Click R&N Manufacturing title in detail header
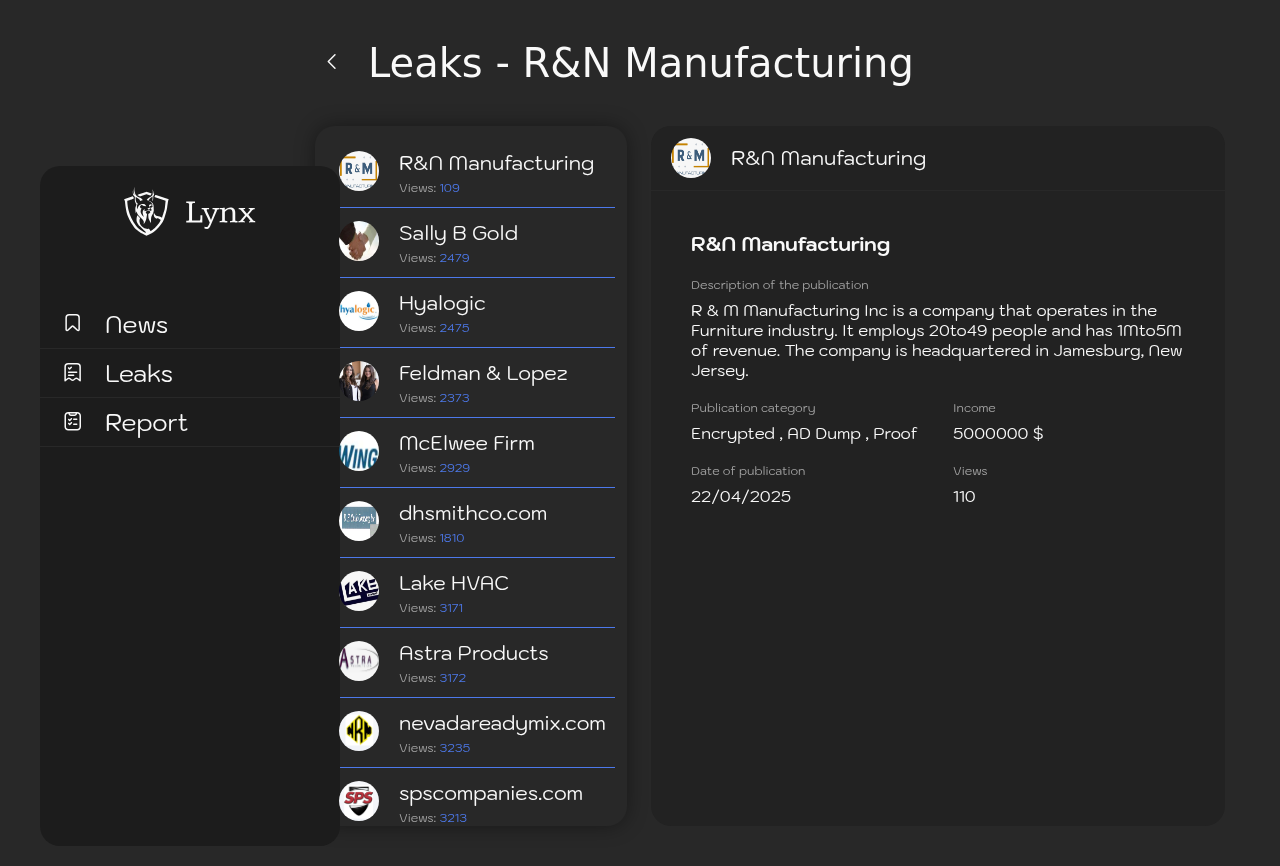 [829, 158]
